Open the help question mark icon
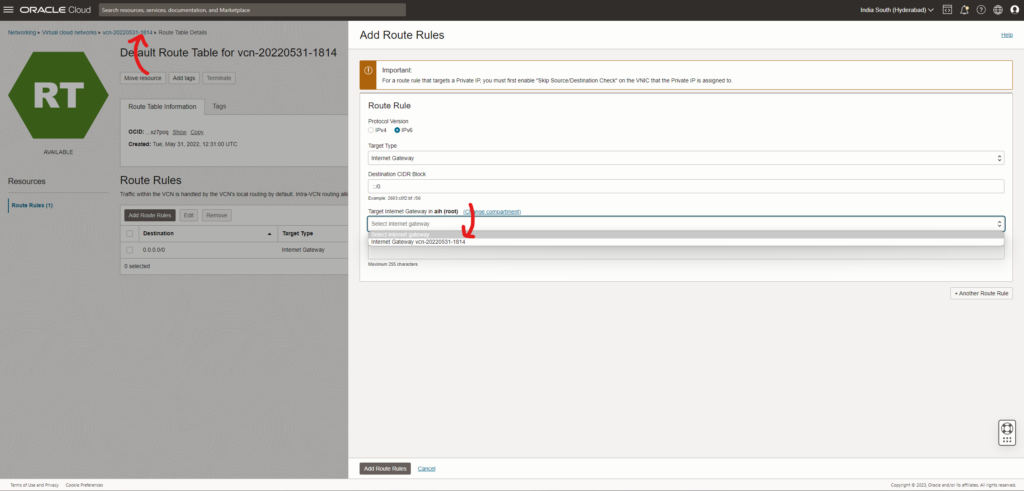This screenshot has height=491, width=1024. click(981, 10)
